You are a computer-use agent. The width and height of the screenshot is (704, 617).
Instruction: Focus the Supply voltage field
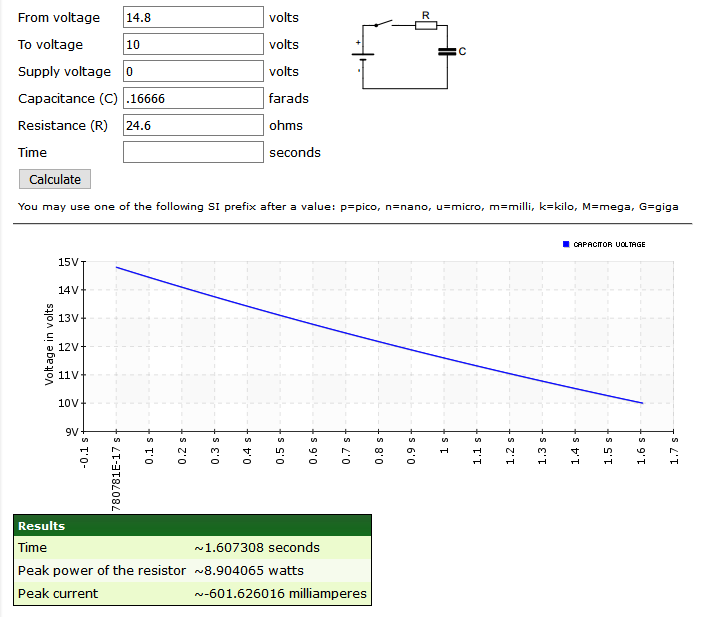[x=192, y=72]
